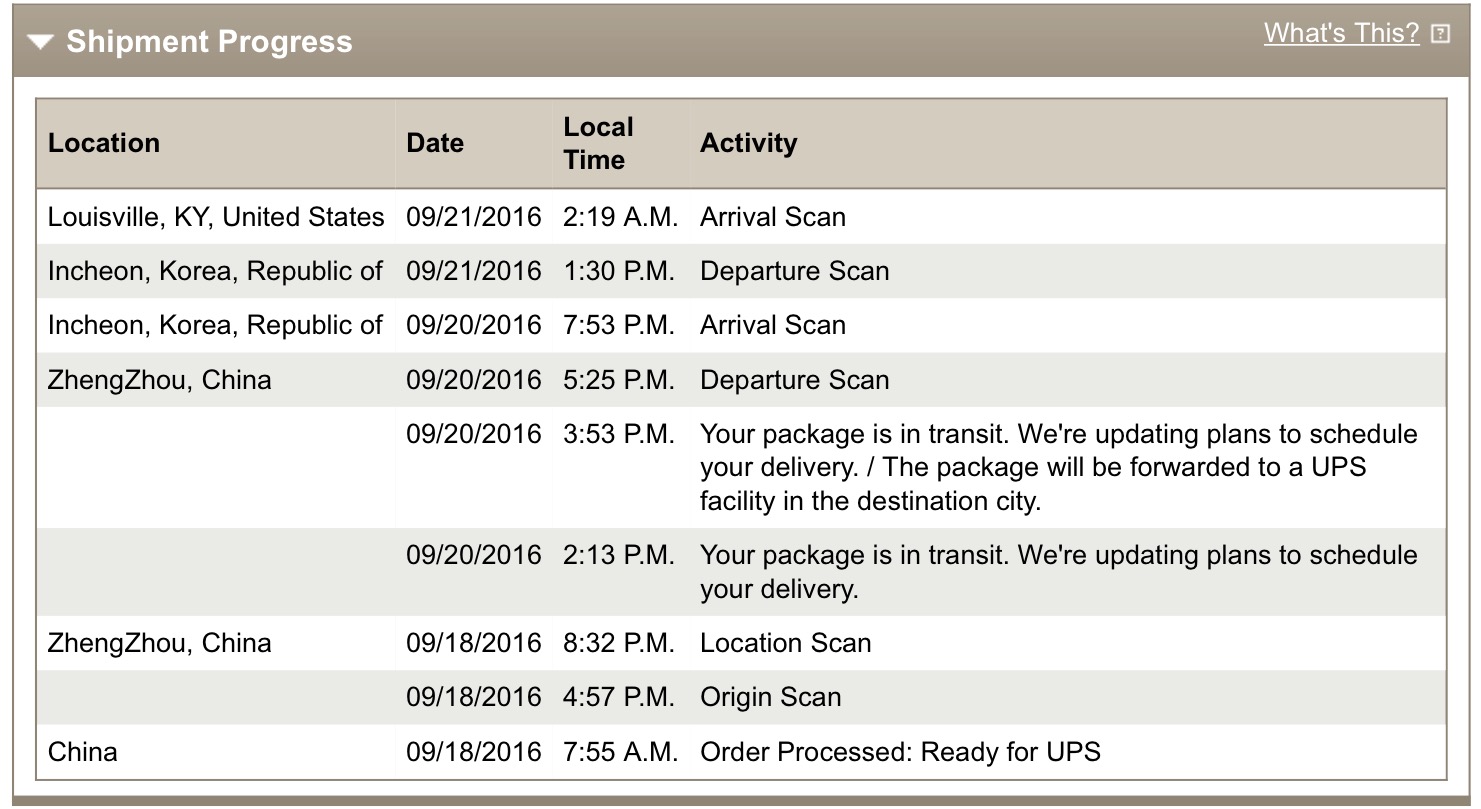Click Incheon location for 7:53 P.M. arrival
Image resolution: width=1481 pixels, height=809 pixels.
pyautogui.click(x=216, y=325)
